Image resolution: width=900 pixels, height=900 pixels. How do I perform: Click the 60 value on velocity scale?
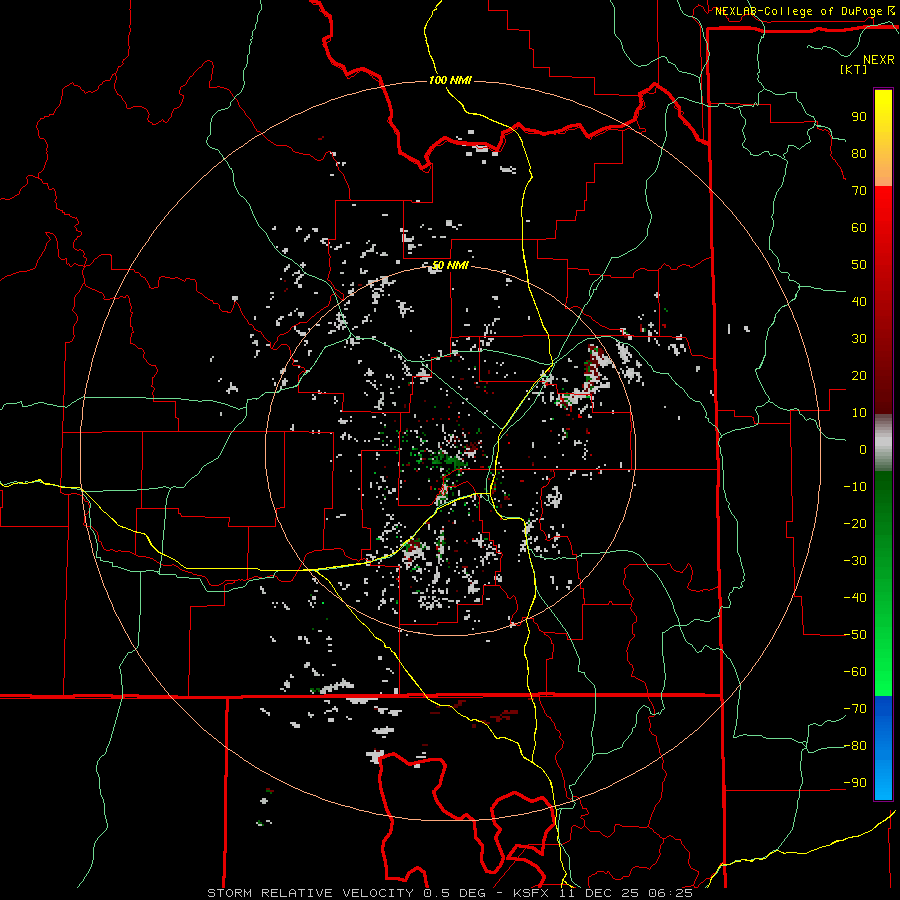pyautogui.click(x=859, y=228)
